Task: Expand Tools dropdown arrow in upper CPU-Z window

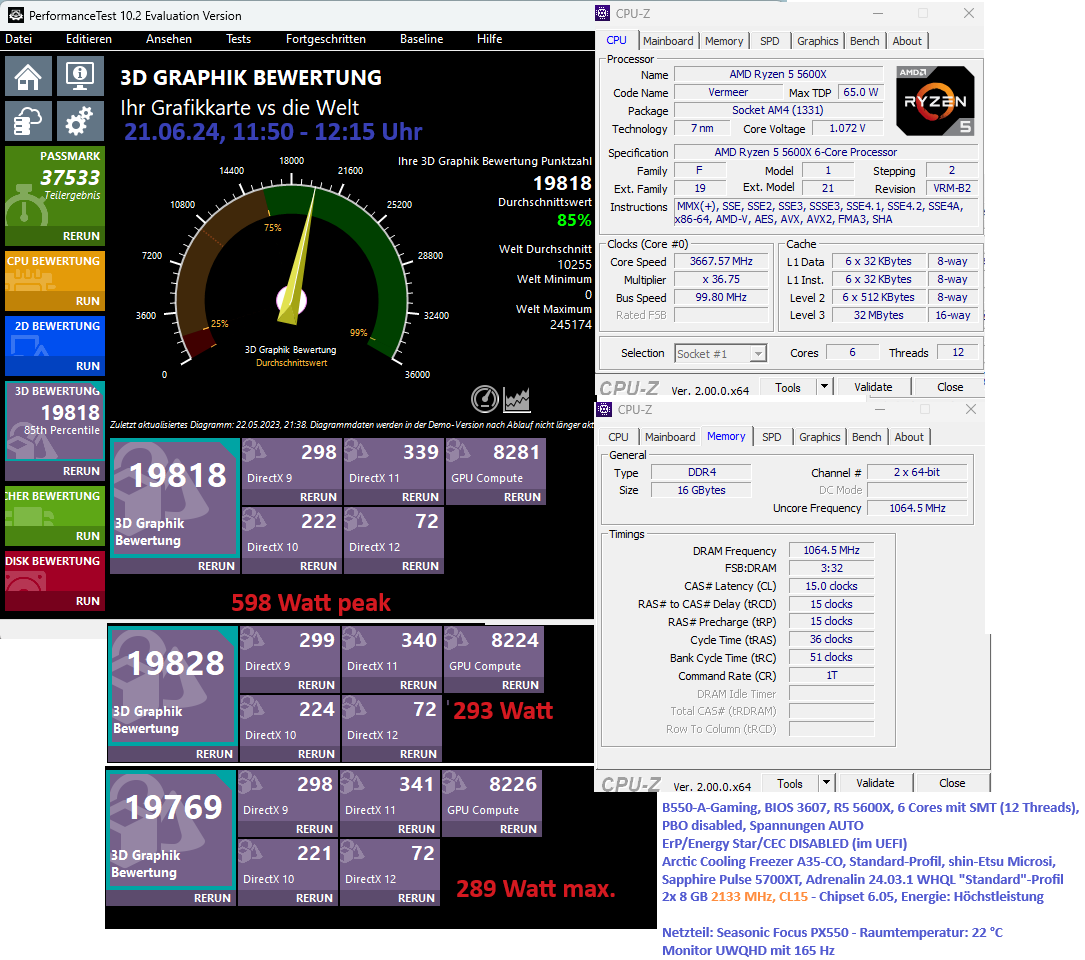Action: (824, 387)
